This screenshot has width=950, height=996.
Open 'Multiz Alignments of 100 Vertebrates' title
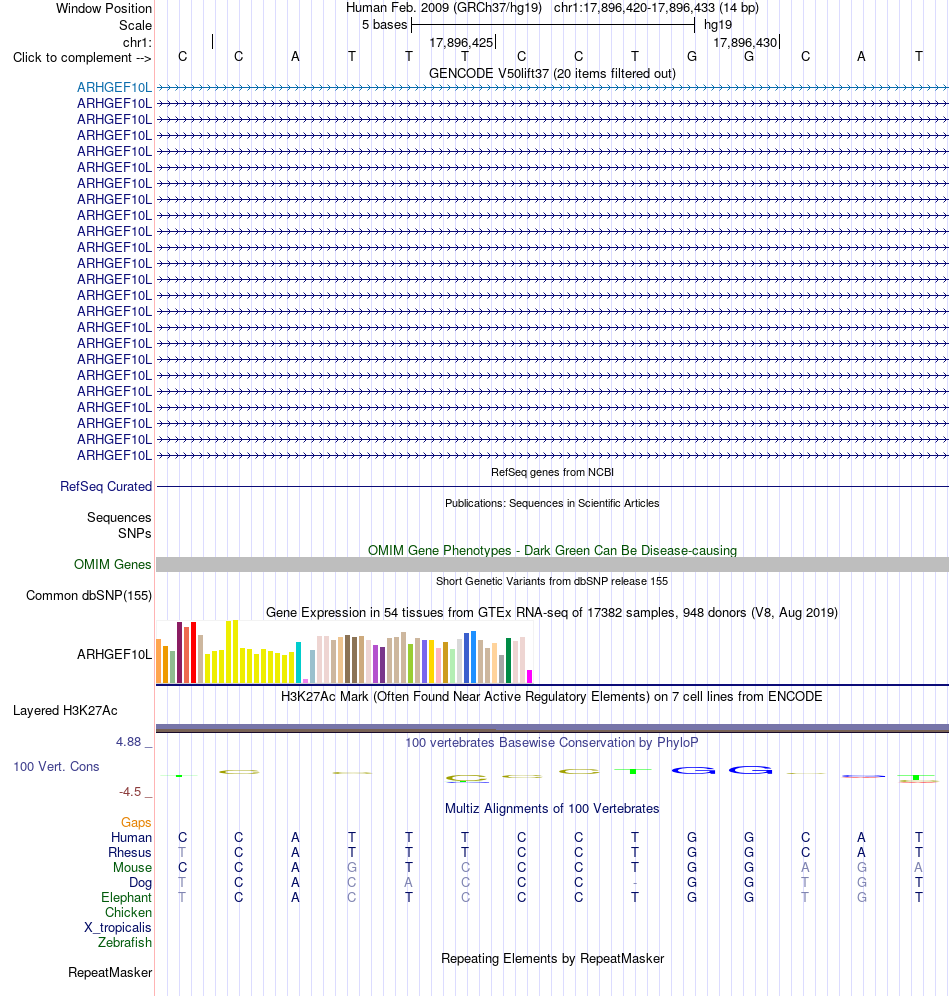(x=552, y=809)
